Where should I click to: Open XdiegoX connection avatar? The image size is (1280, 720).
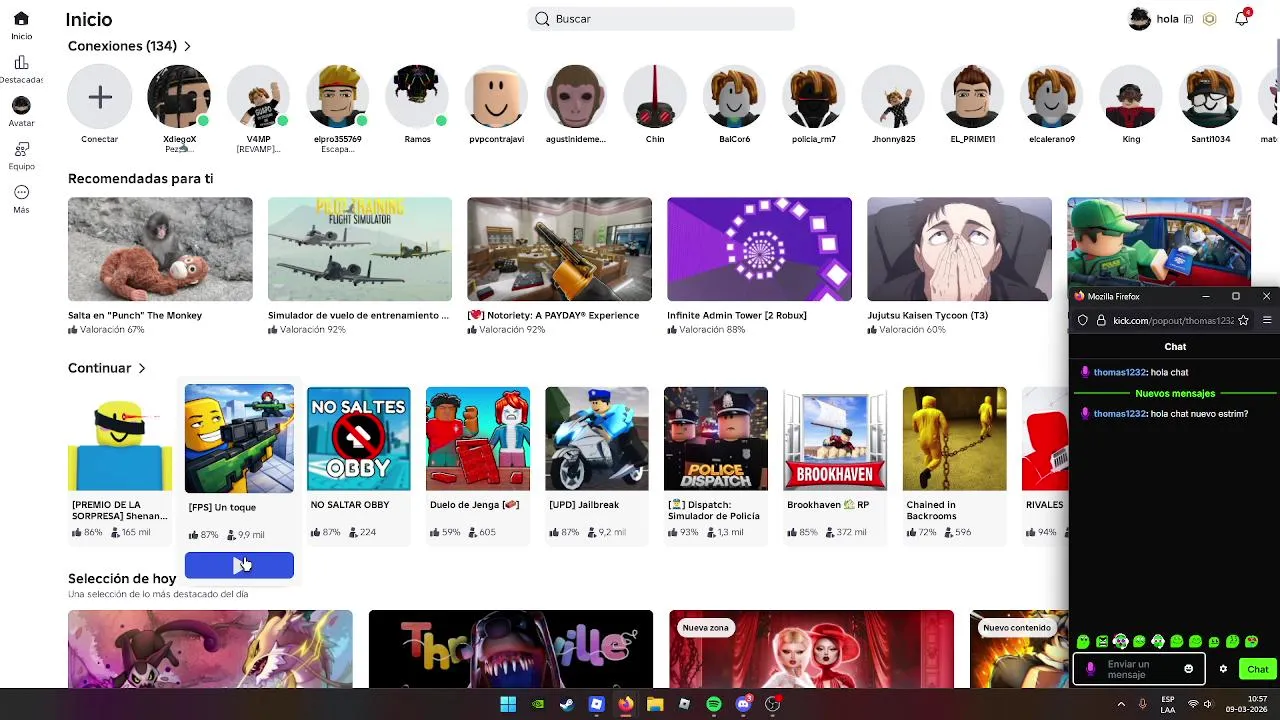click(x=179, y=97)
